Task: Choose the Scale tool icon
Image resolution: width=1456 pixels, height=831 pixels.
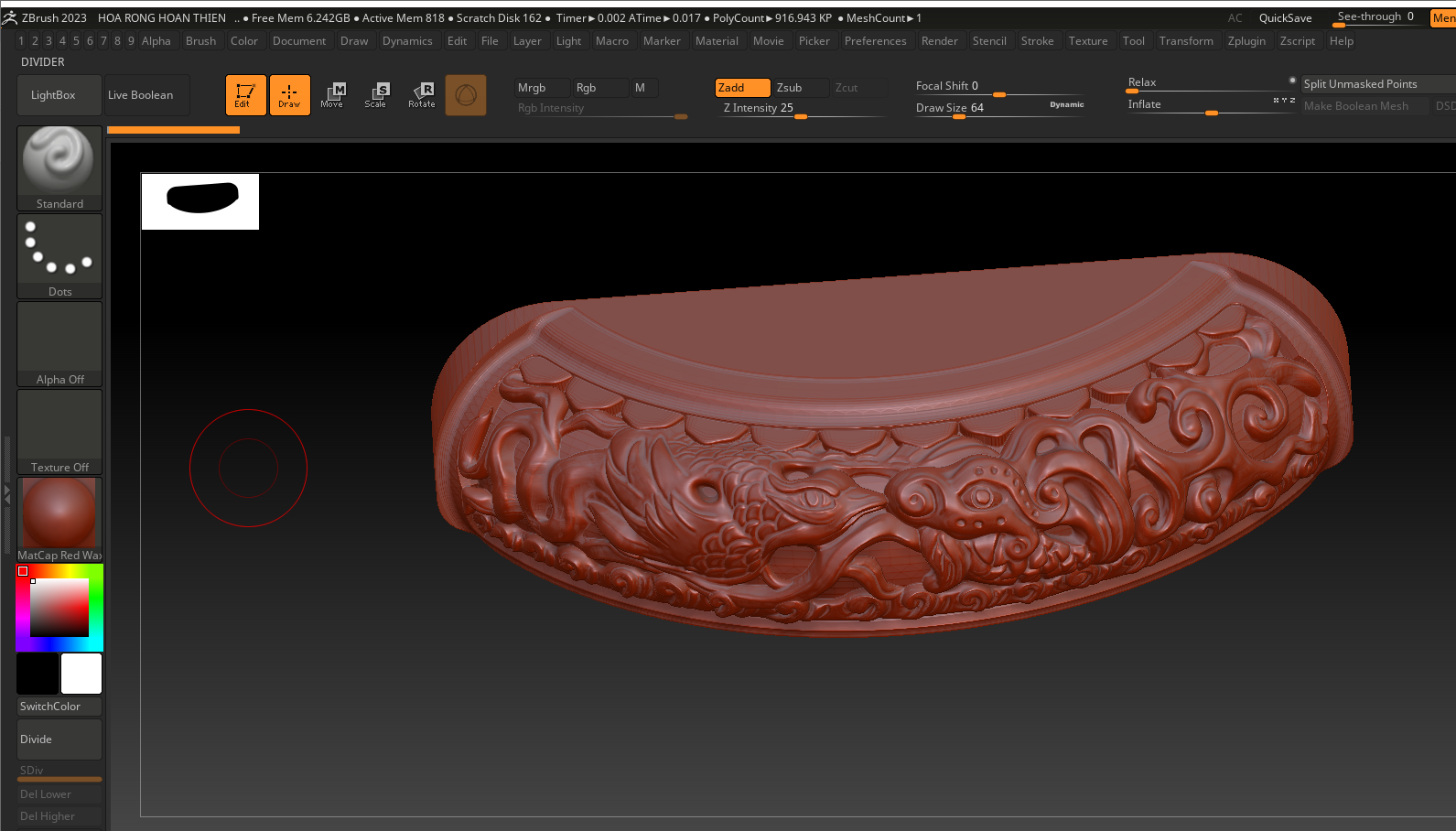Action: click(x=376, y=95)
